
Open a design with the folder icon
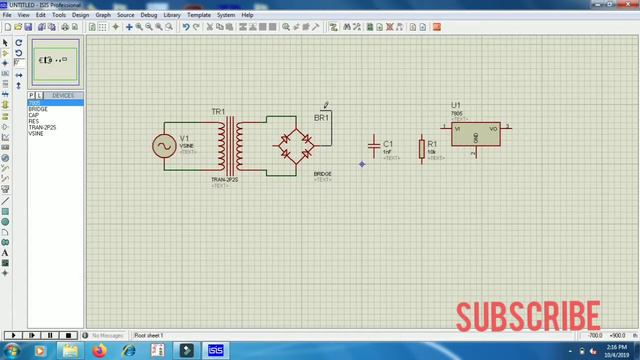tap(18, 27)
